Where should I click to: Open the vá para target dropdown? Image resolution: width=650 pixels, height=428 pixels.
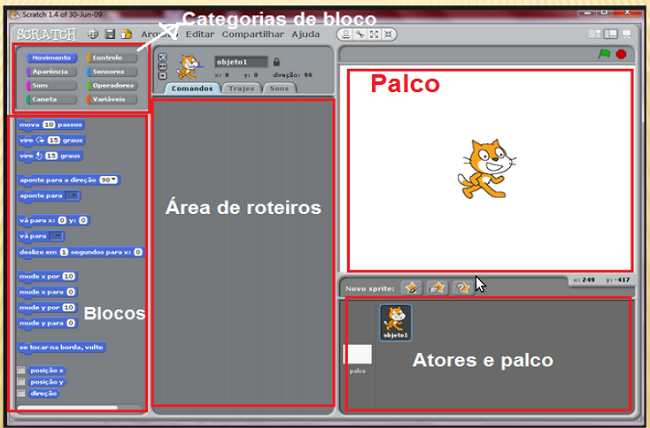(56, 236)
